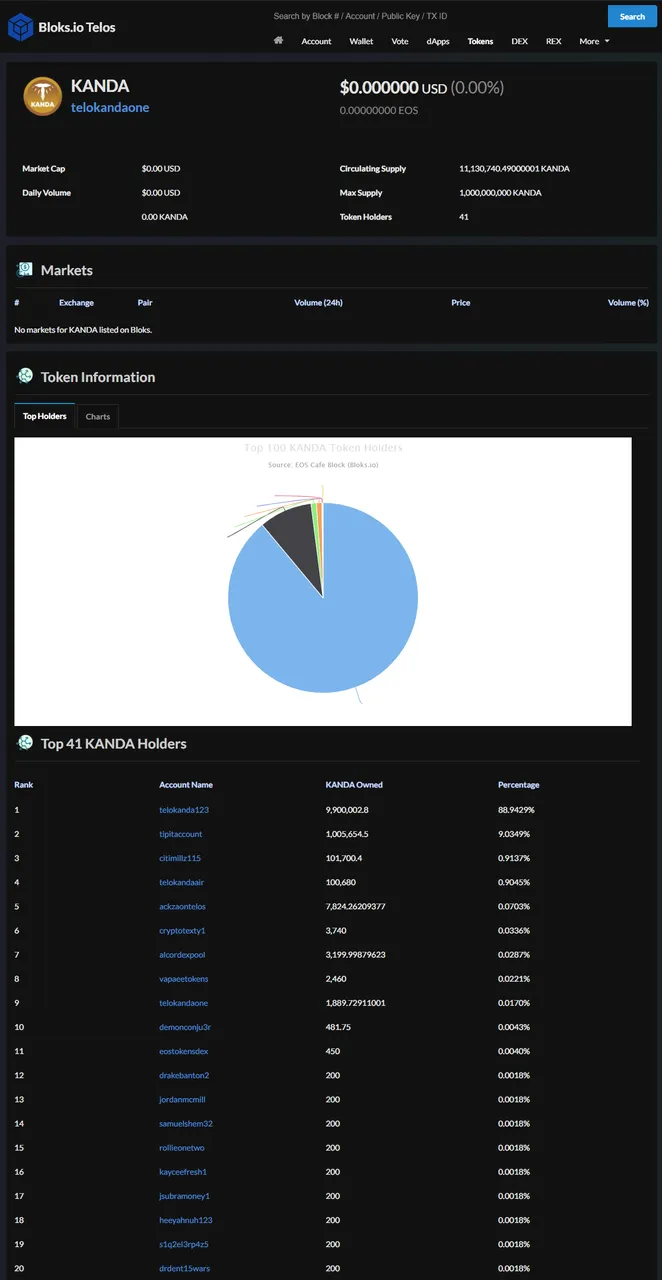
Task: Open the ackzaontelos account link
Action: pos(182,906)
